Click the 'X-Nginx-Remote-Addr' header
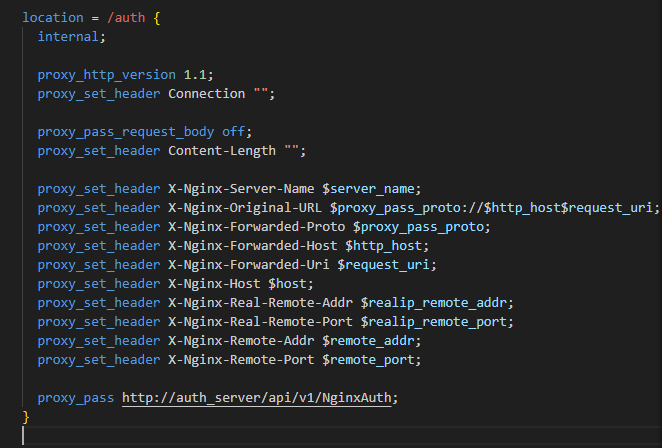 click(241, 341)
